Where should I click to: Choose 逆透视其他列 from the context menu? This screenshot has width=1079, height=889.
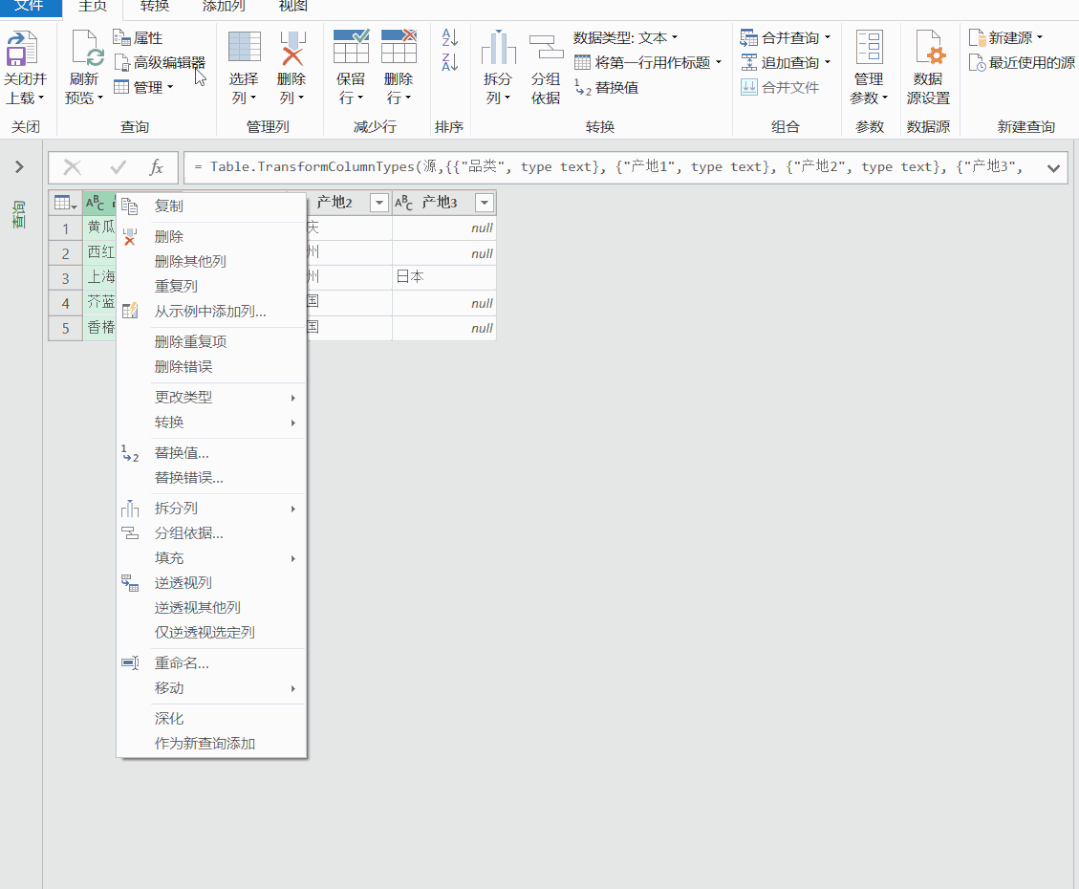click(x=212, y=608)
